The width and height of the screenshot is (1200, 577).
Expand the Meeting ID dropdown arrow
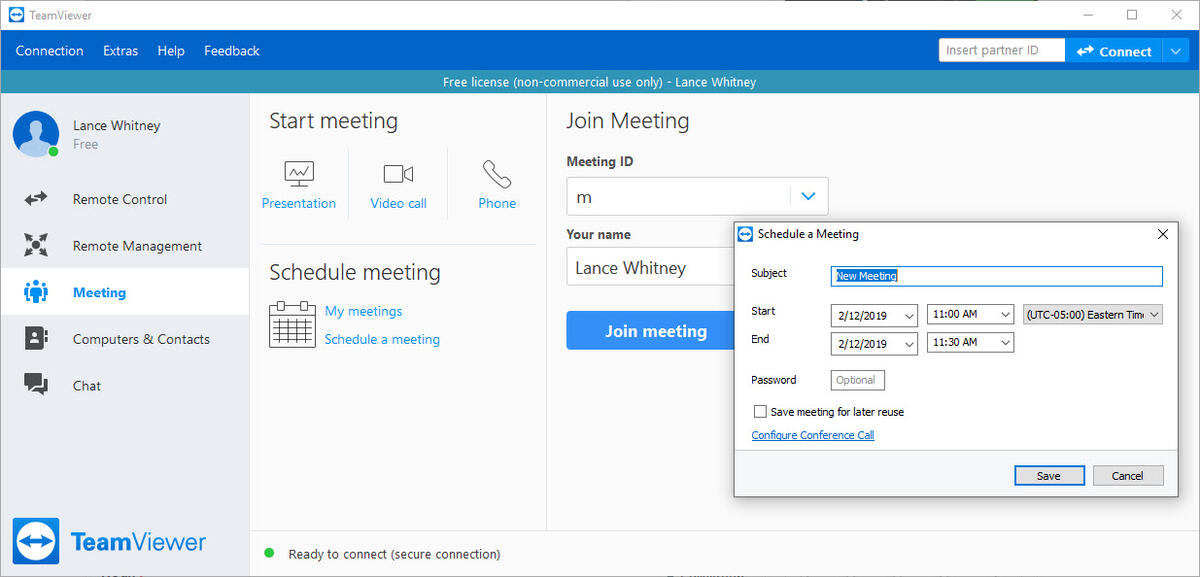[809, 197]
